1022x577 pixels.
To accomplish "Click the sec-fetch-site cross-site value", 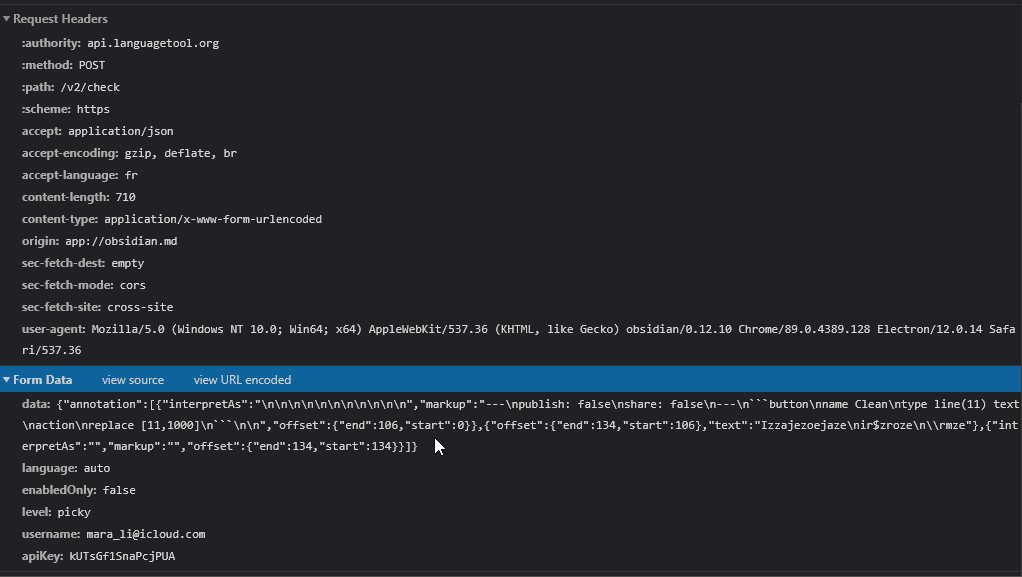I will pyautogui.click(x=138, y=307).
